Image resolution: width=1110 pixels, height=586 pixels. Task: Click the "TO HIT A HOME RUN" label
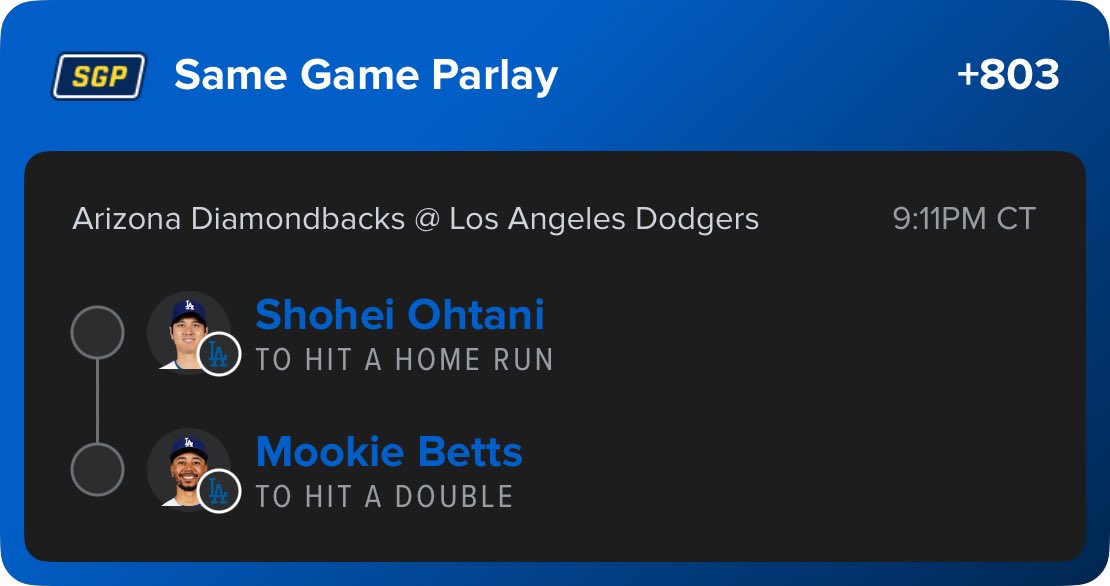[x=404, y=360]
